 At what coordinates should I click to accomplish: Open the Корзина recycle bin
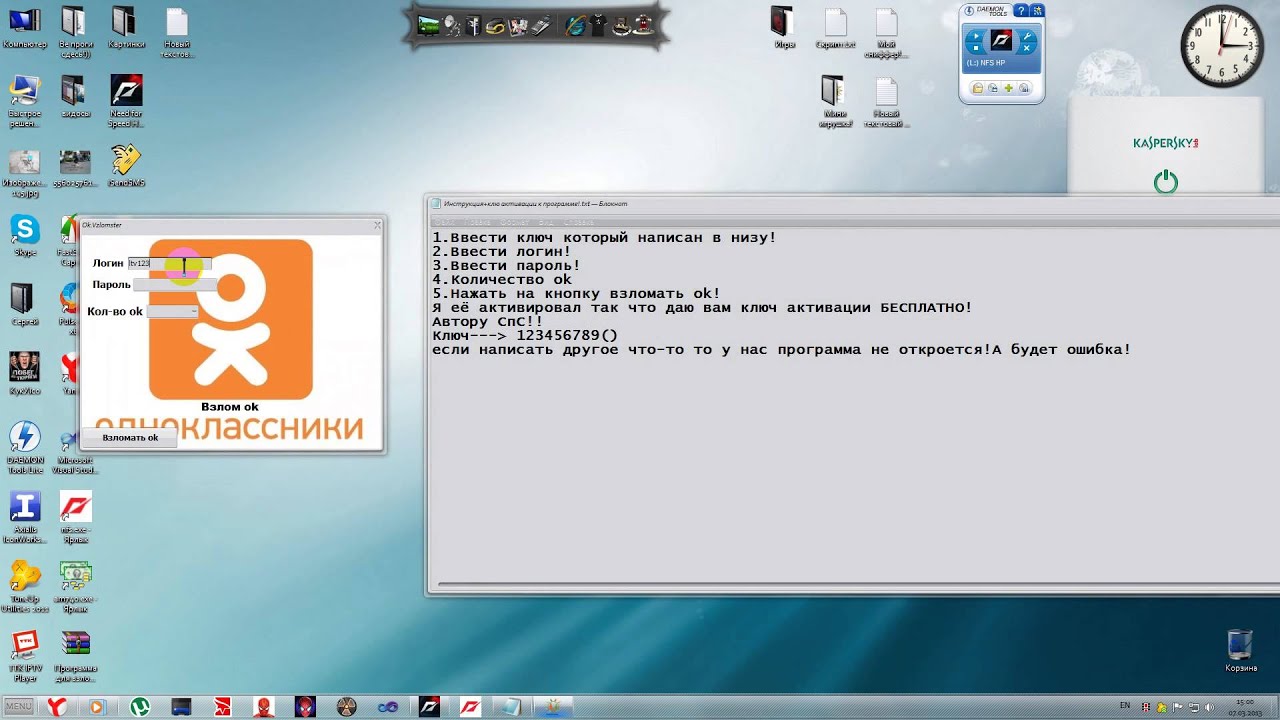(1240, 650)
